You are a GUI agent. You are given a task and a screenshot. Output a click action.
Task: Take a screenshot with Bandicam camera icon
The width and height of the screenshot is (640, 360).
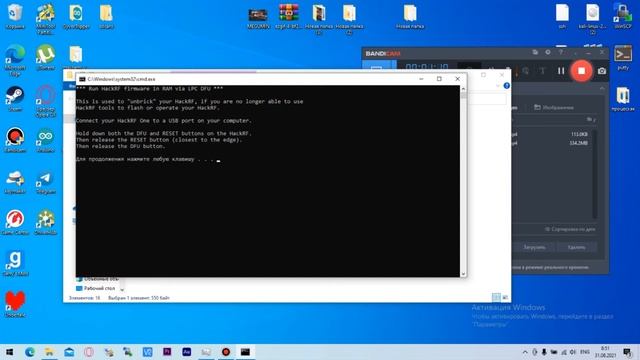[602, 71]
